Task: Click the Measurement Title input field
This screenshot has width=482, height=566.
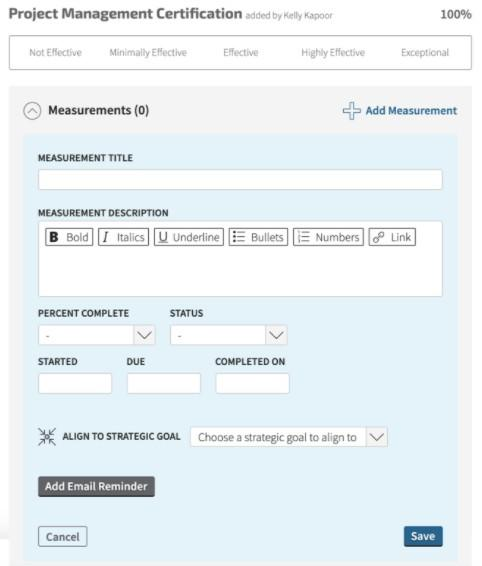Action: coord(240,179)
